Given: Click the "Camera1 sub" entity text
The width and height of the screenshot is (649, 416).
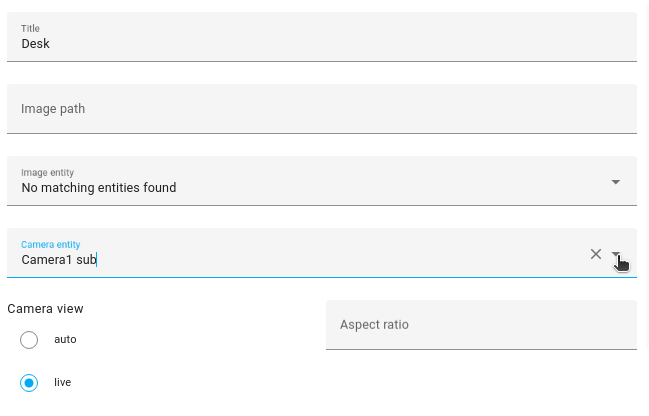Looking at the screenshot, I should (x=58, y=260).
